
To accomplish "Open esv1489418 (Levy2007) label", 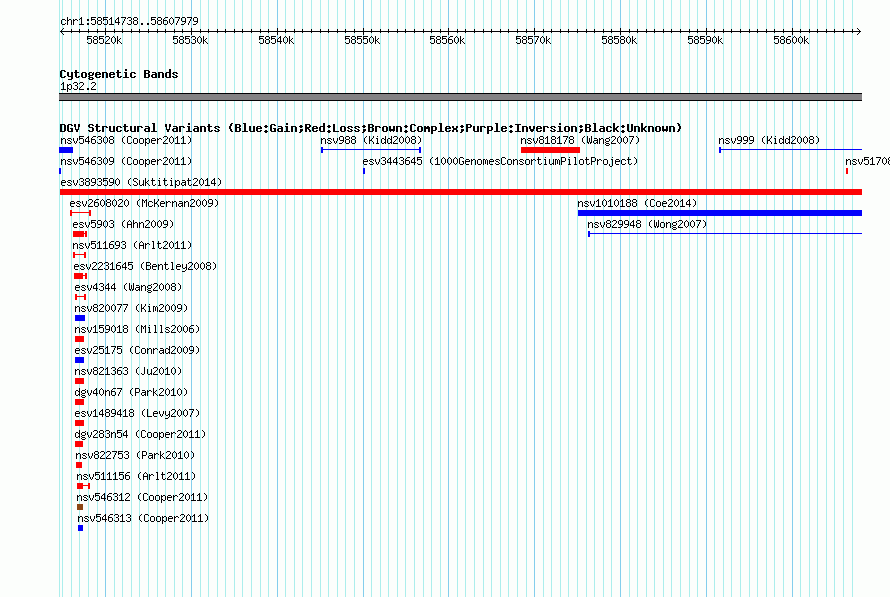I will [x=137, y=413].
